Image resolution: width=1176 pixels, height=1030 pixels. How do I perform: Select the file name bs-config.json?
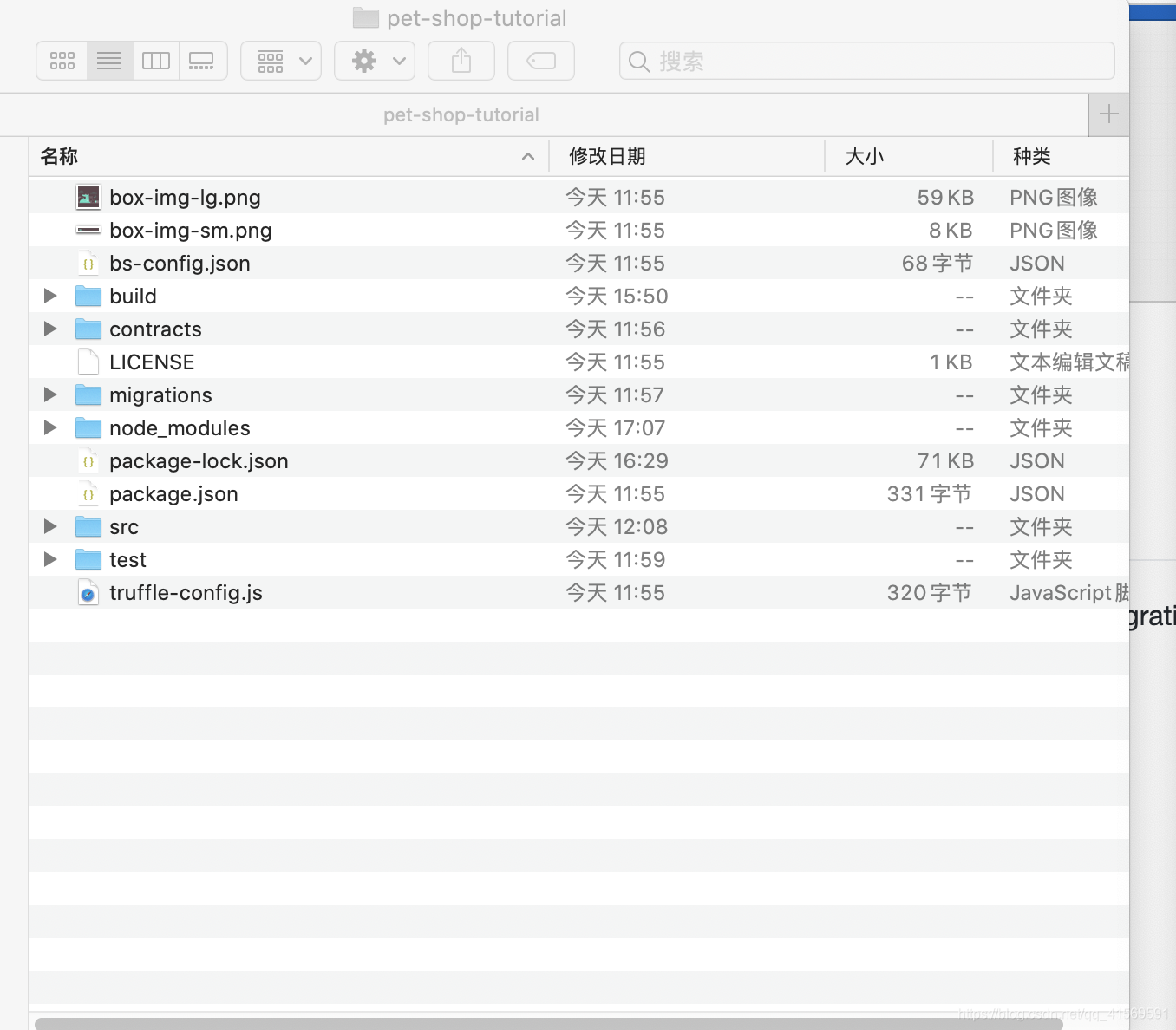coord(180,264)
